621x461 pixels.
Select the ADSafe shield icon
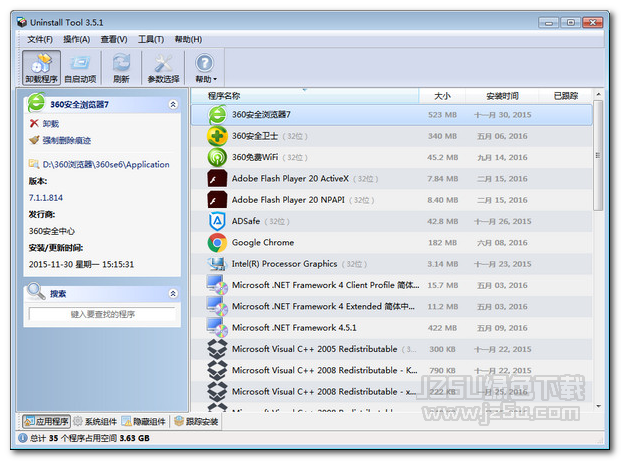tap(217, 221)
